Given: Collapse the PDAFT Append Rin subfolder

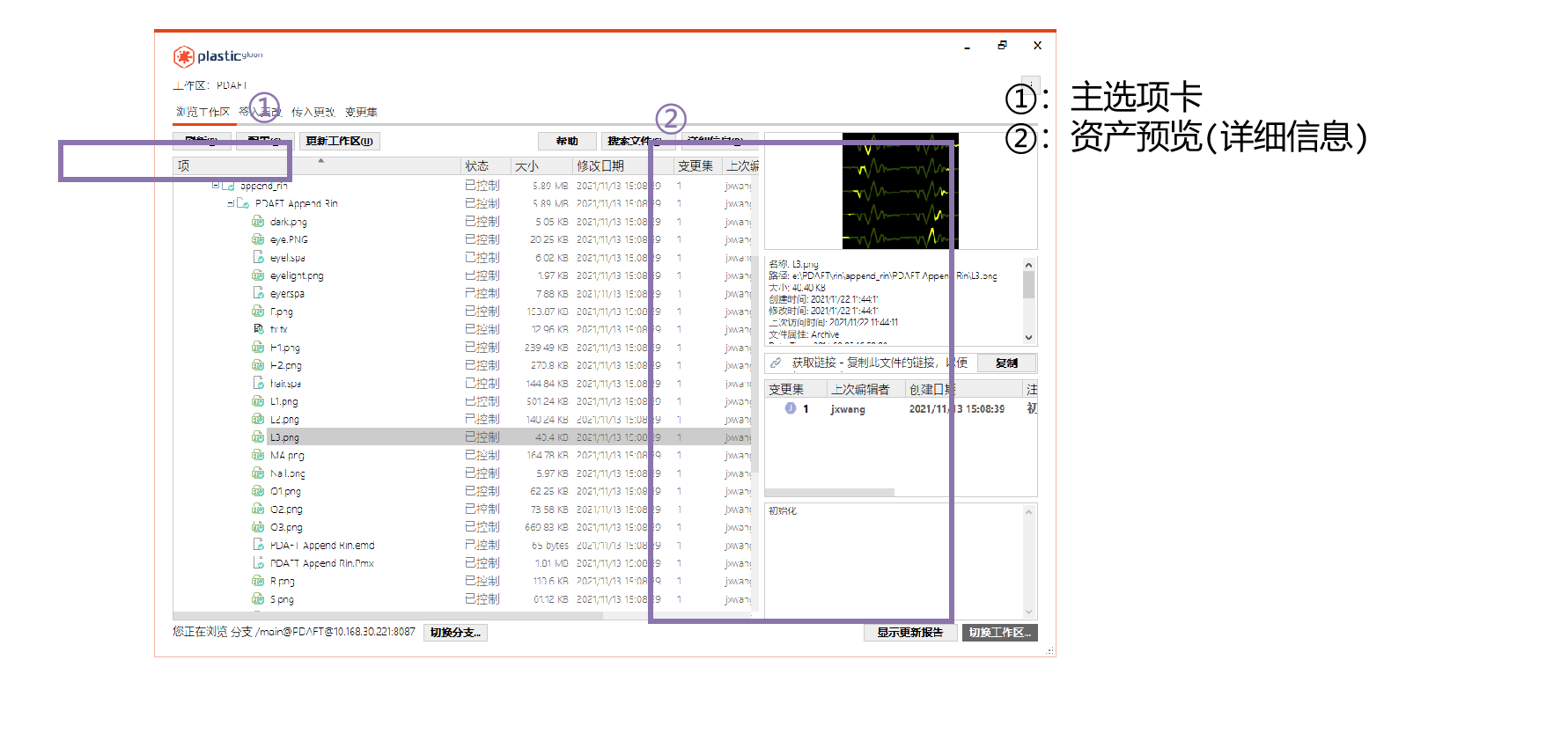Looking at the screenshot, I should [231, 203].
